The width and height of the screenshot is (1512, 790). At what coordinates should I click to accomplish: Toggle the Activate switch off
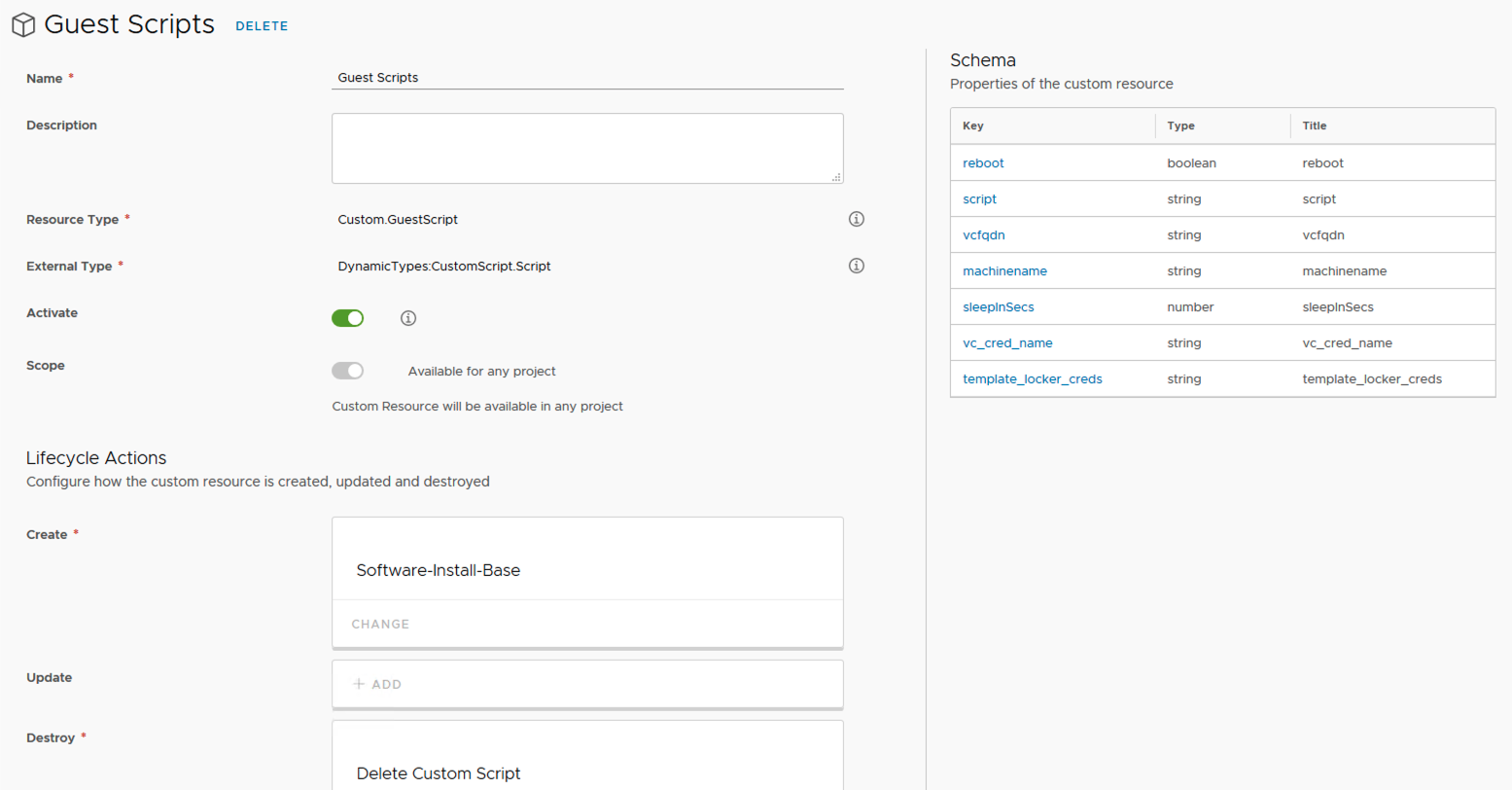pos(348,318)
